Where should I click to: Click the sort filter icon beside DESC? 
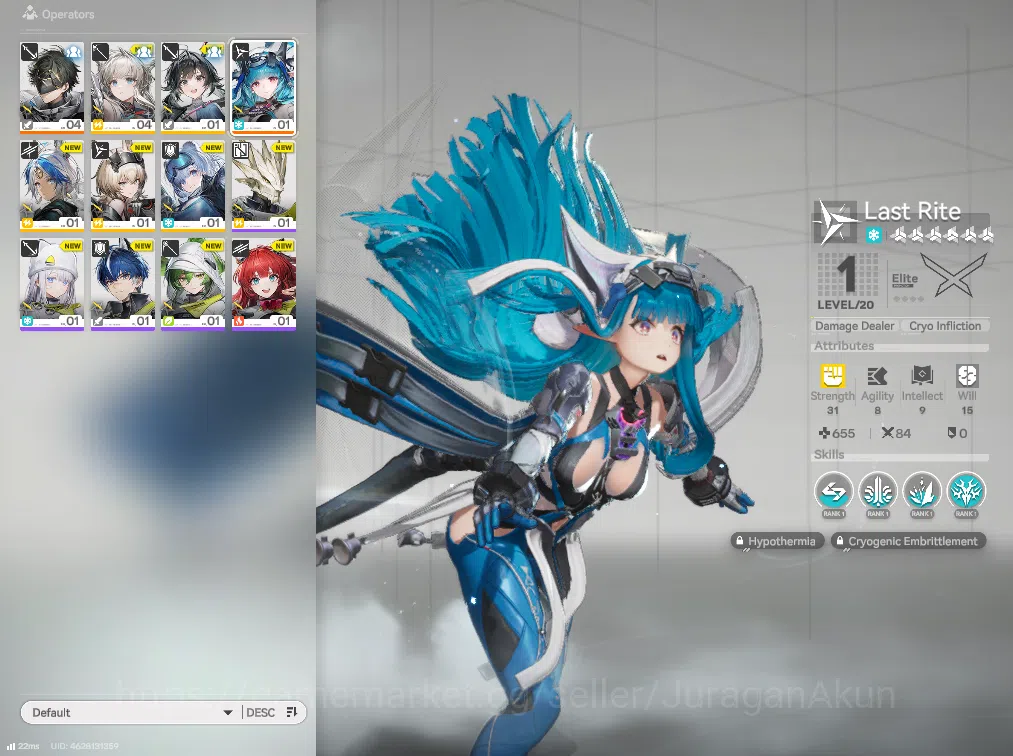(292, 712)
